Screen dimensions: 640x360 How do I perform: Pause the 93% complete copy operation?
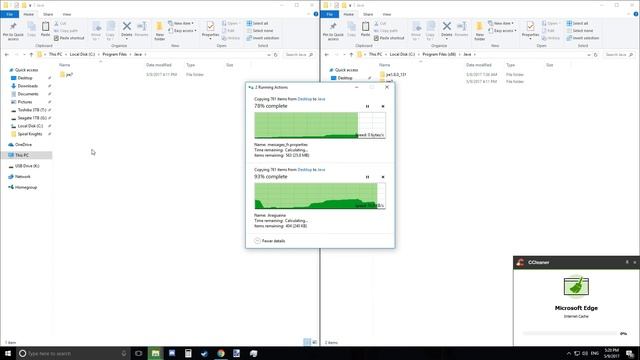367,177
